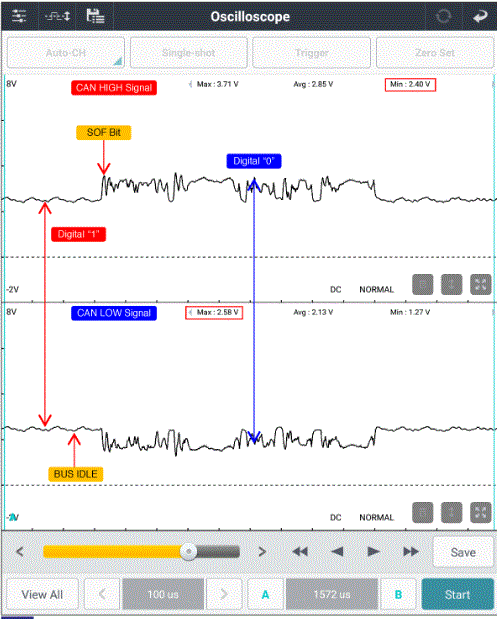Click the upper channel first gray settings icon

click(x=423, y=285)
